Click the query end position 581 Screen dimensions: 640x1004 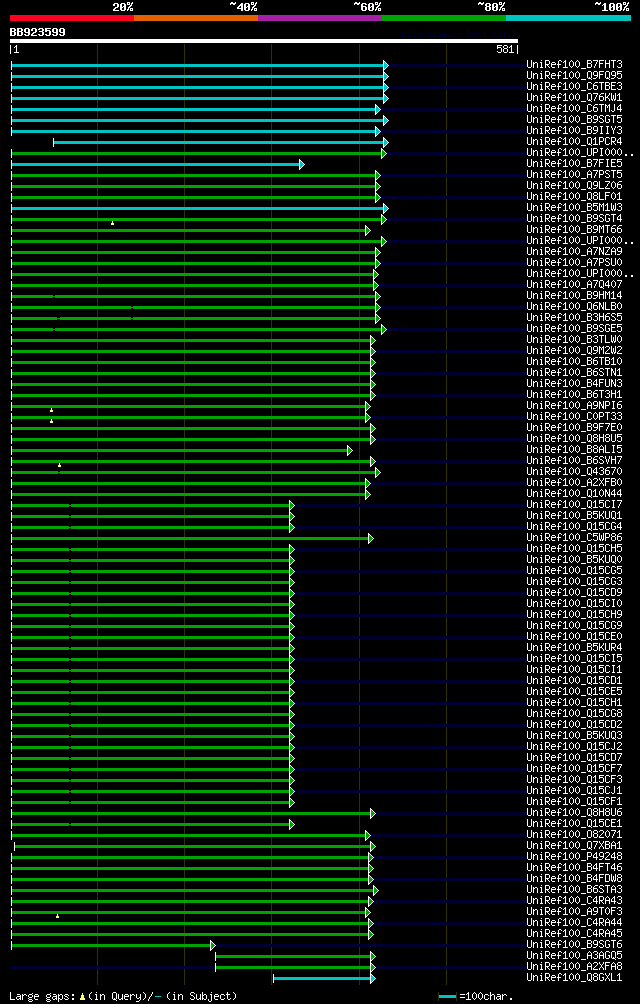504,49
